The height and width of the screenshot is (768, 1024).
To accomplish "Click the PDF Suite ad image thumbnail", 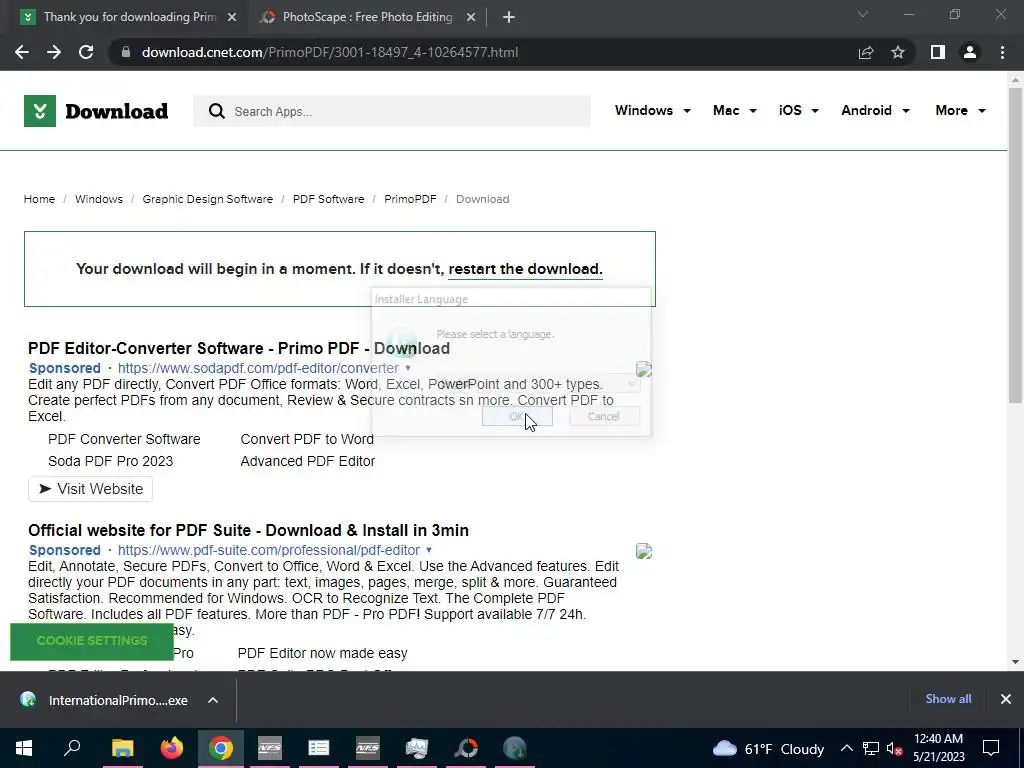I will click(x=644, y=551).
